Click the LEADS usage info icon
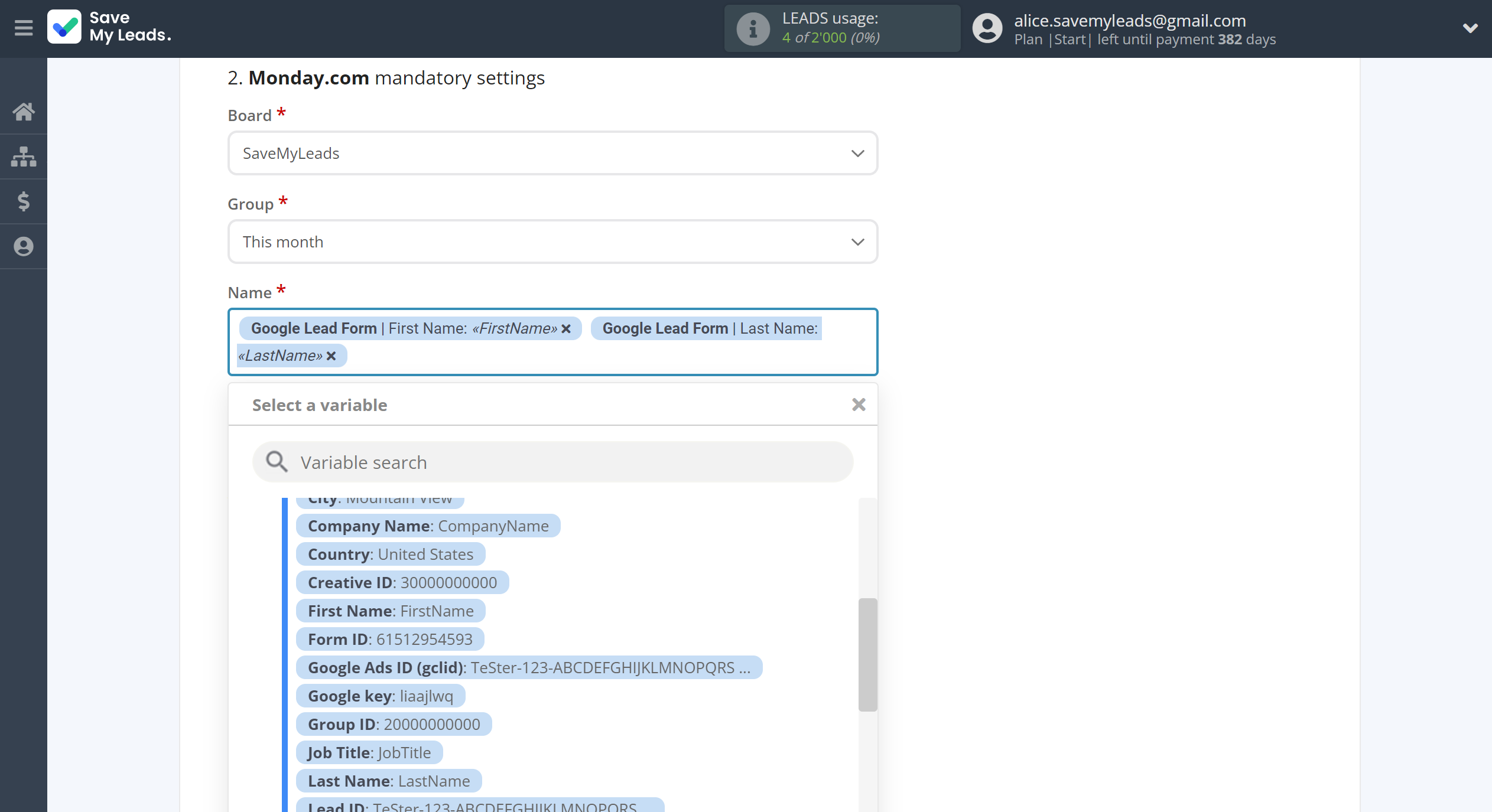Screen dimensions: 1492x812 click(751, 28)
